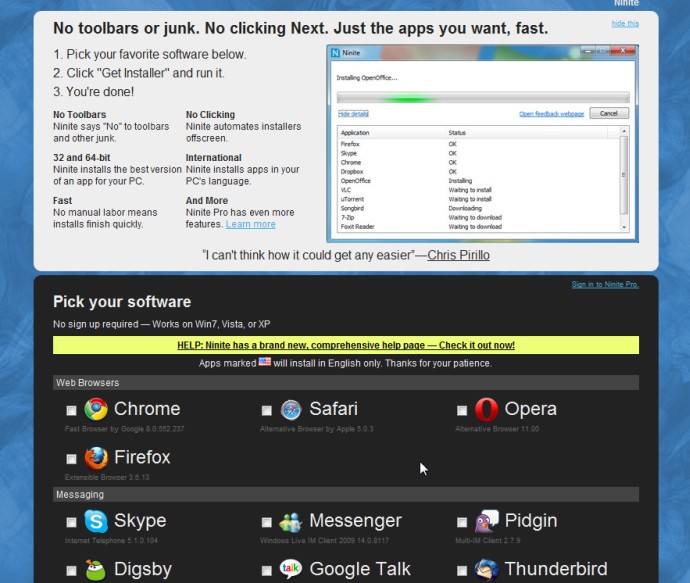Click the 'Thunderbird' label text
690x583 pixels.
click(x=556, y=569)
